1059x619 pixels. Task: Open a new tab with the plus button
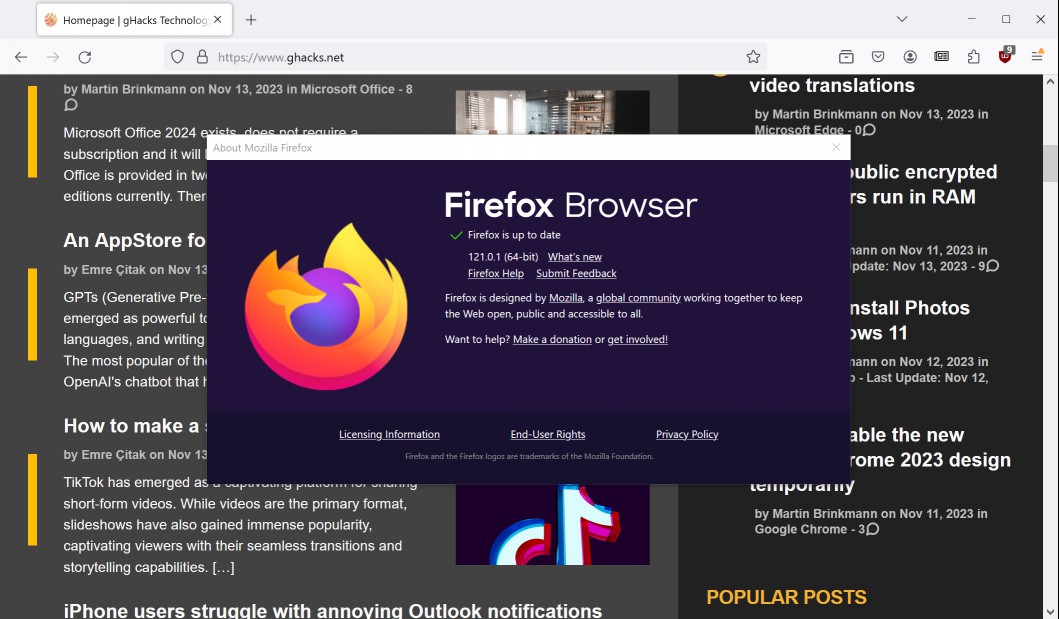tap(251, 20)
